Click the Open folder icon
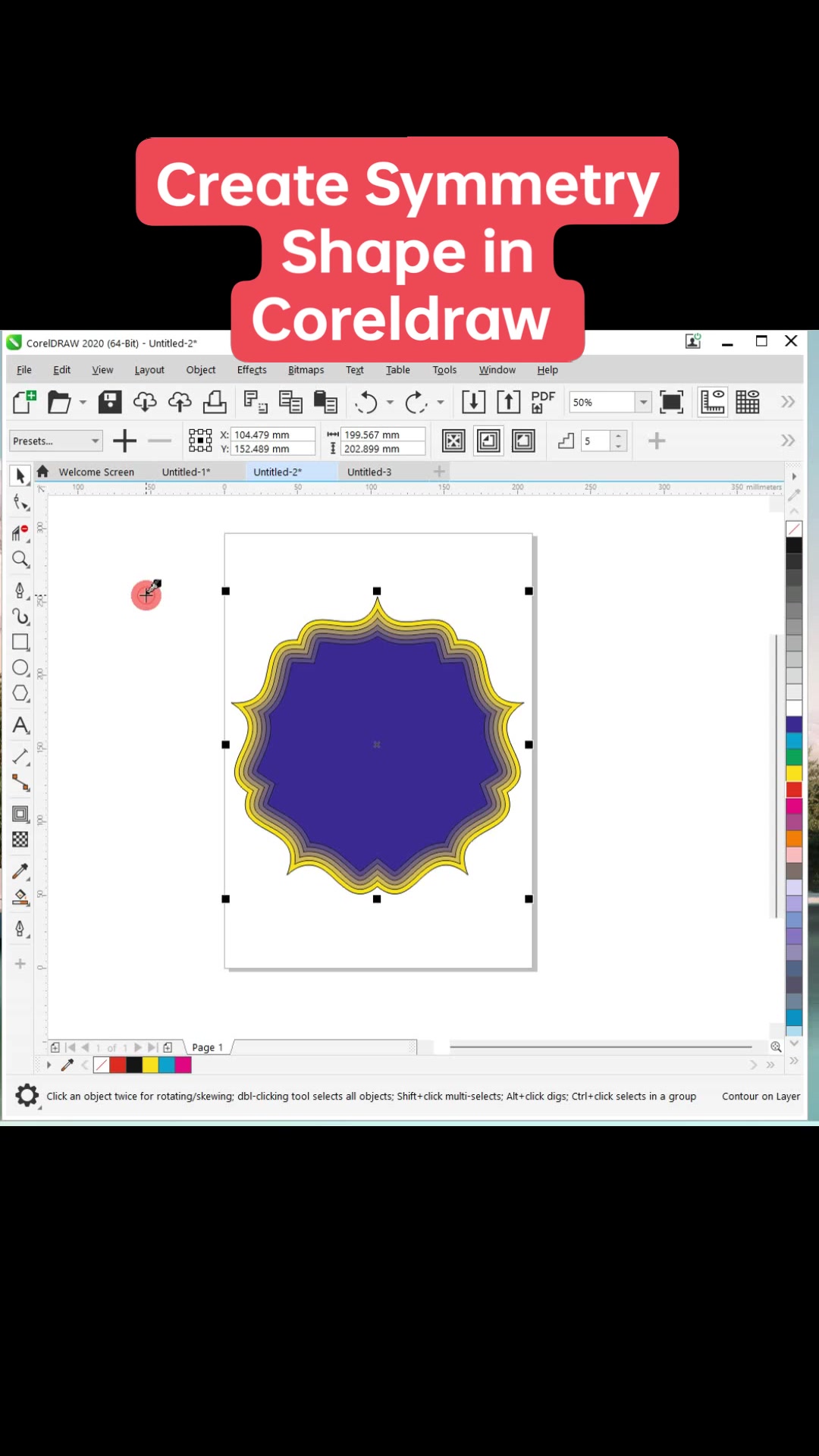 click(59, 402)
